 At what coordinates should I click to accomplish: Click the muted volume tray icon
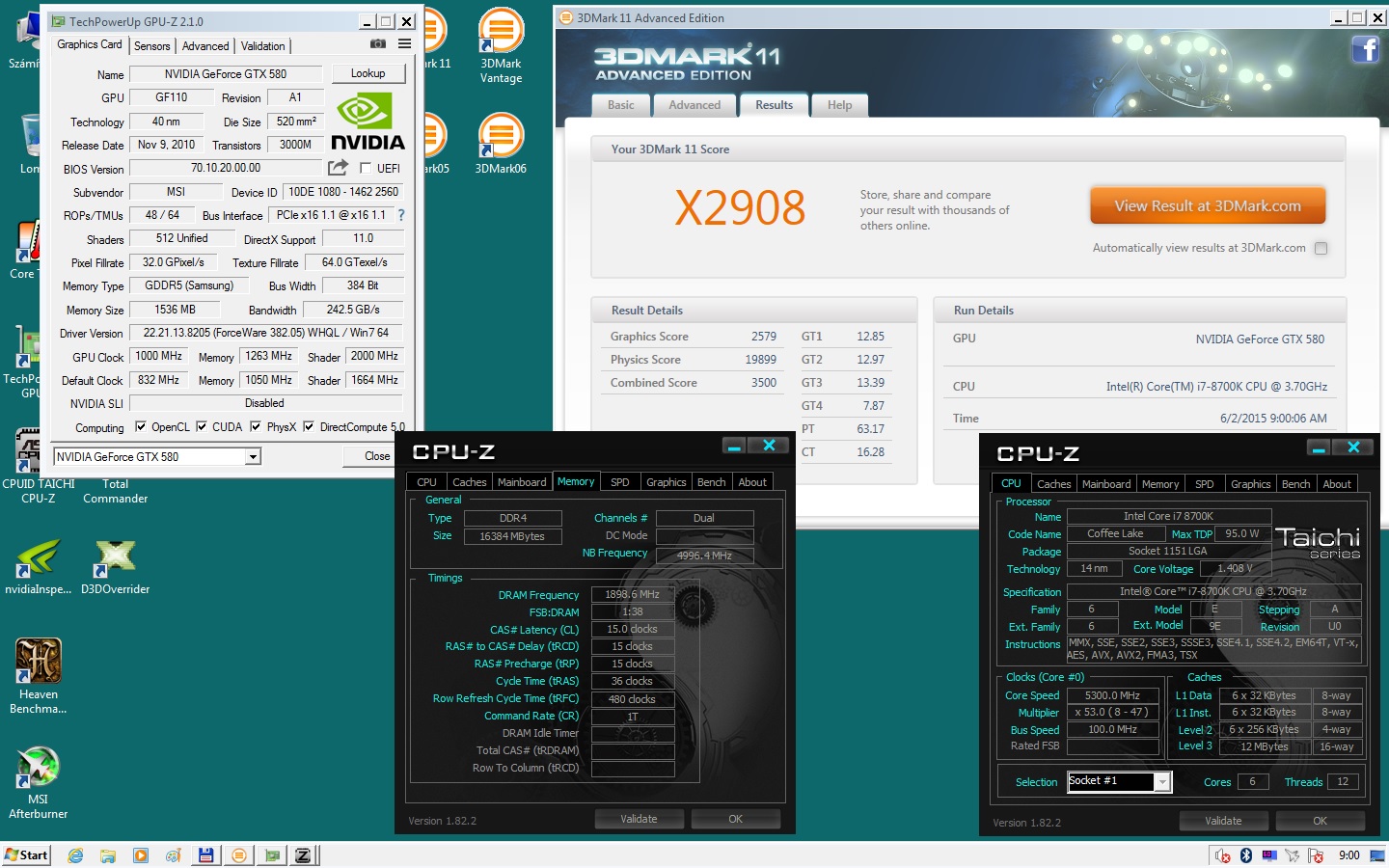(x=1223, y=855)
